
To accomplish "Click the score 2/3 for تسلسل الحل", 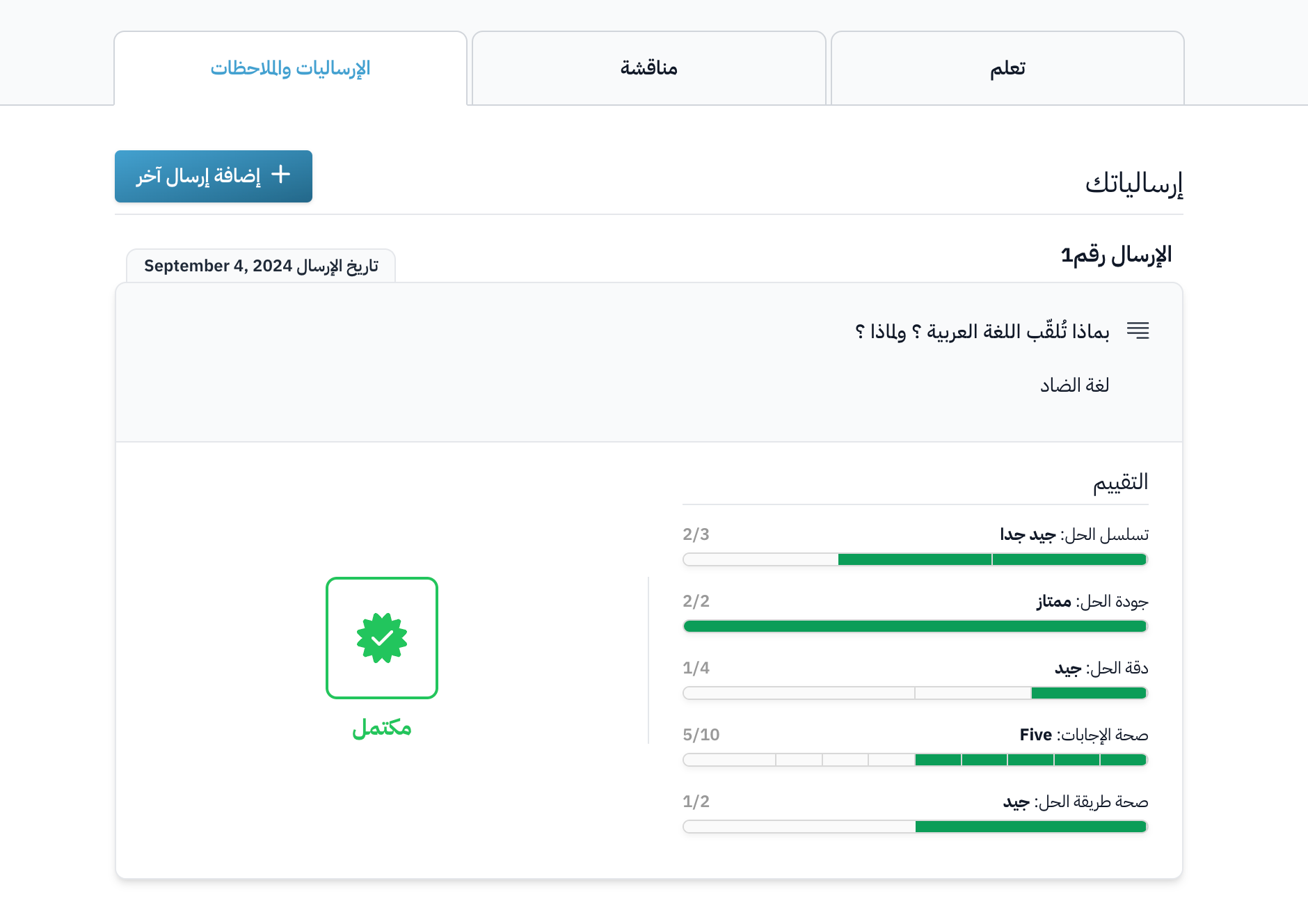I will 696,534.
